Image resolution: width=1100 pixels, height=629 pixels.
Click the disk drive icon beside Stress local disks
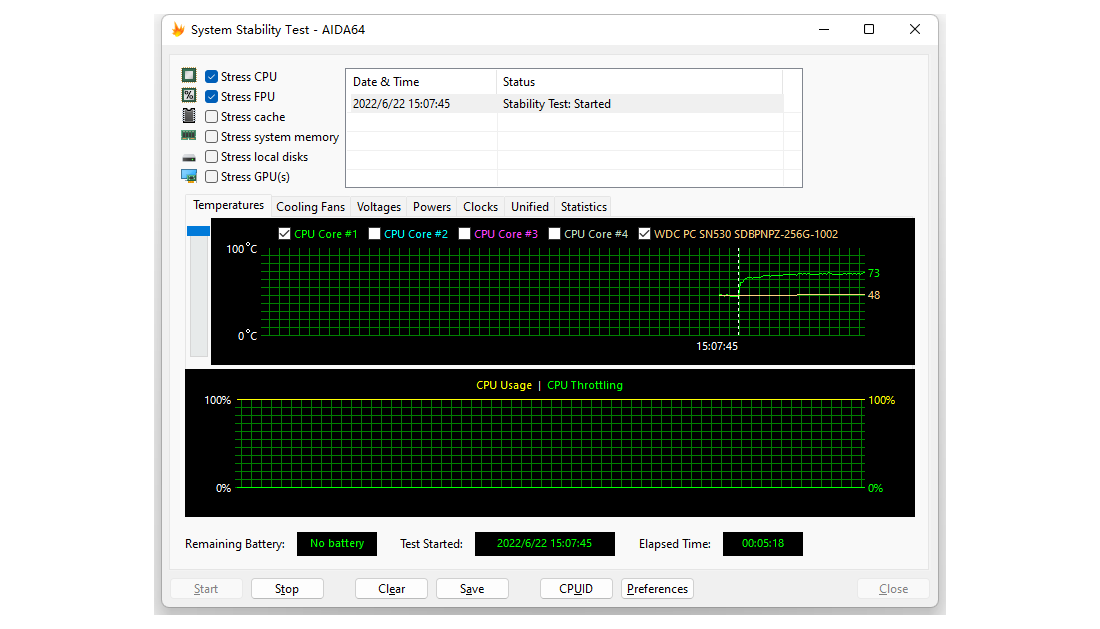pyautogui.click(x=189, y=158)
